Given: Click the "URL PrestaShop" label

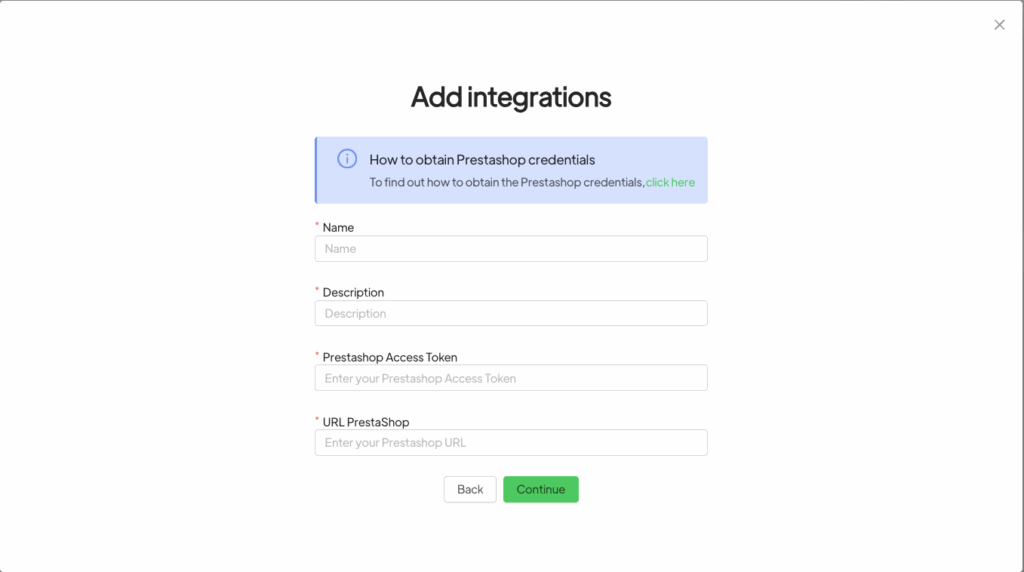Looking at the screenshot, I should [366, 422].
